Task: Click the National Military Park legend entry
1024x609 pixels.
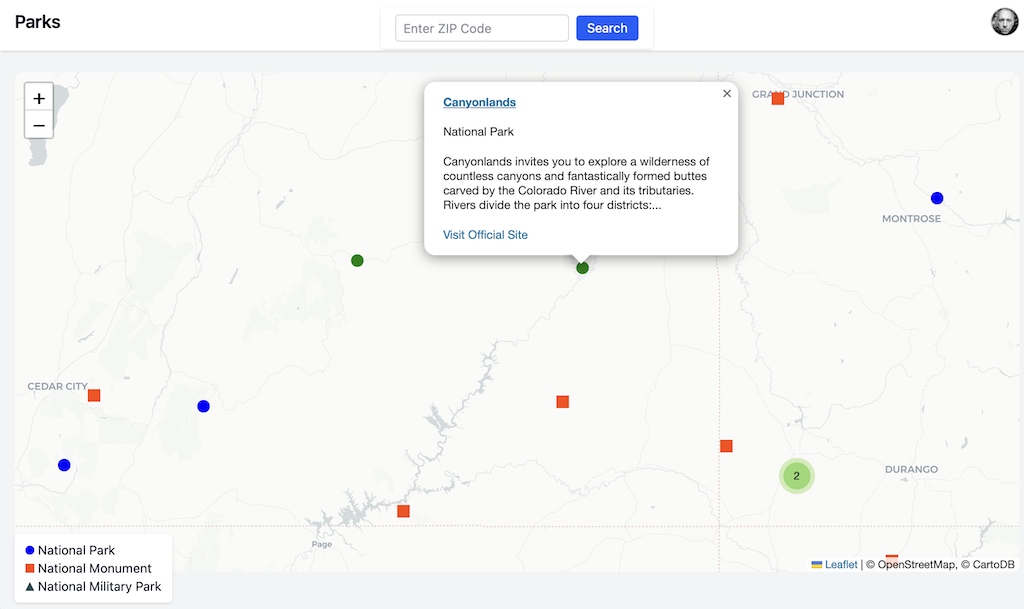Action: [x=99, y=586]
